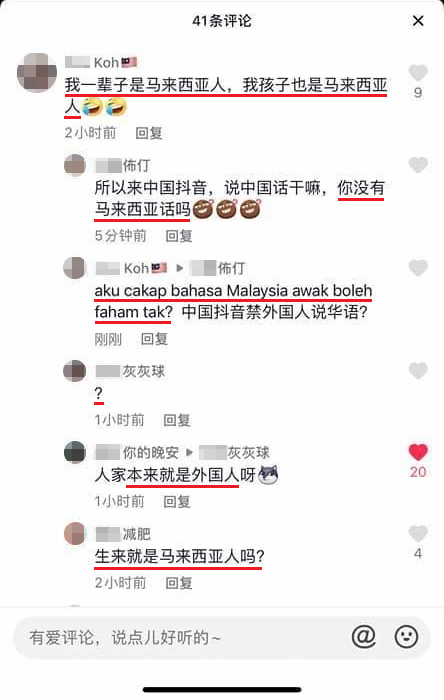The width and height of the screenshot is (444, 700).
Task: Tap the @ mention icon
Action: pyautogui.click(x=364, y=637)
